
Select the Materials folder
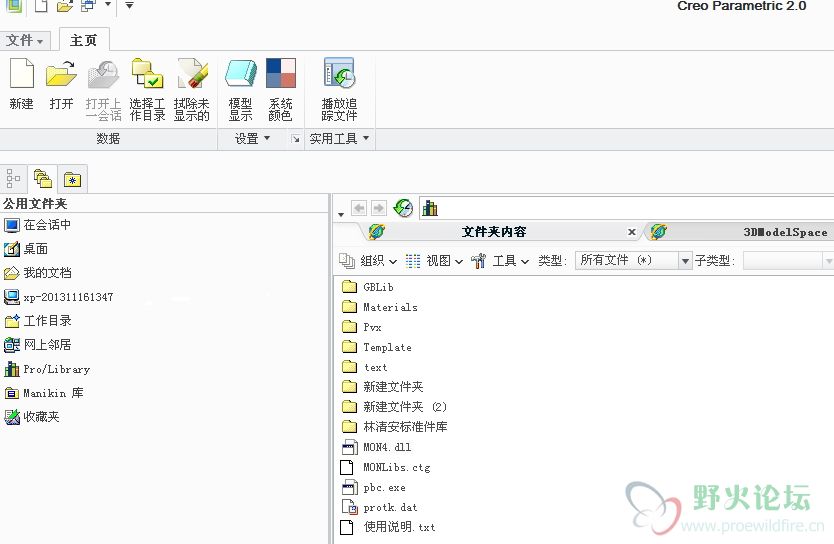(379, 307)
